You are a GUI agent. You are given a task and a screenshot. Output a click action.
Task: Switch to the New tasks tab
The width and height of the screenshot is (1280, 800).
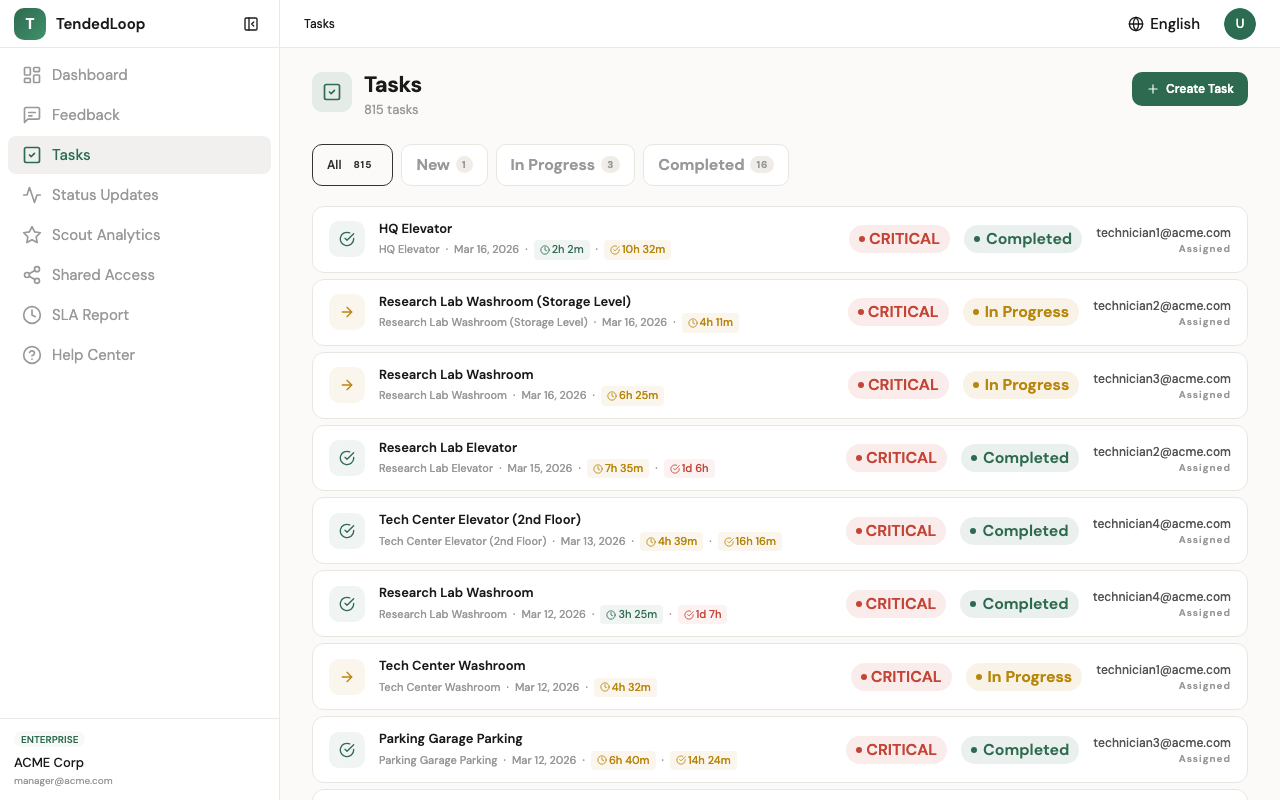pyautogui.click(x=444, y=165)
